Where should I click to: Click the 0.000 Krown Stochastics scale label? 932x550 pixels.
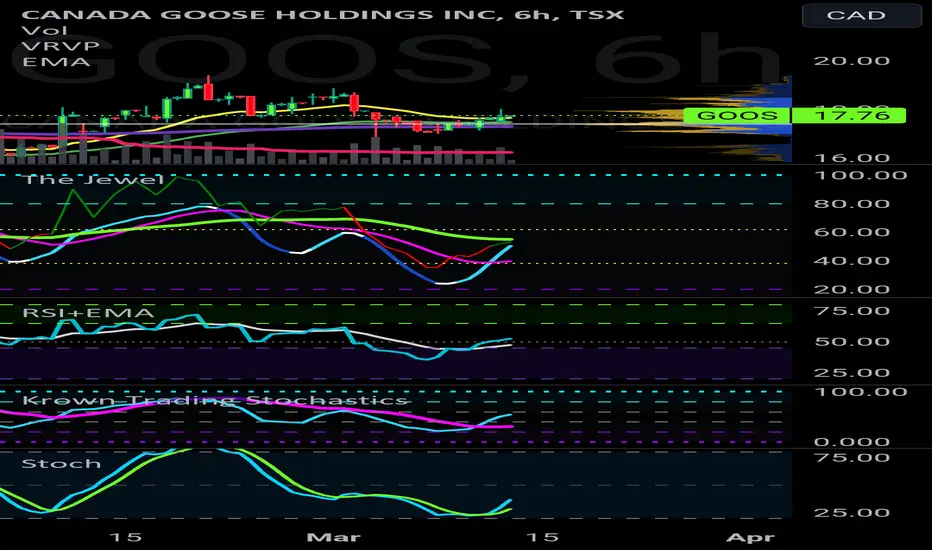[x=852, y=442]
